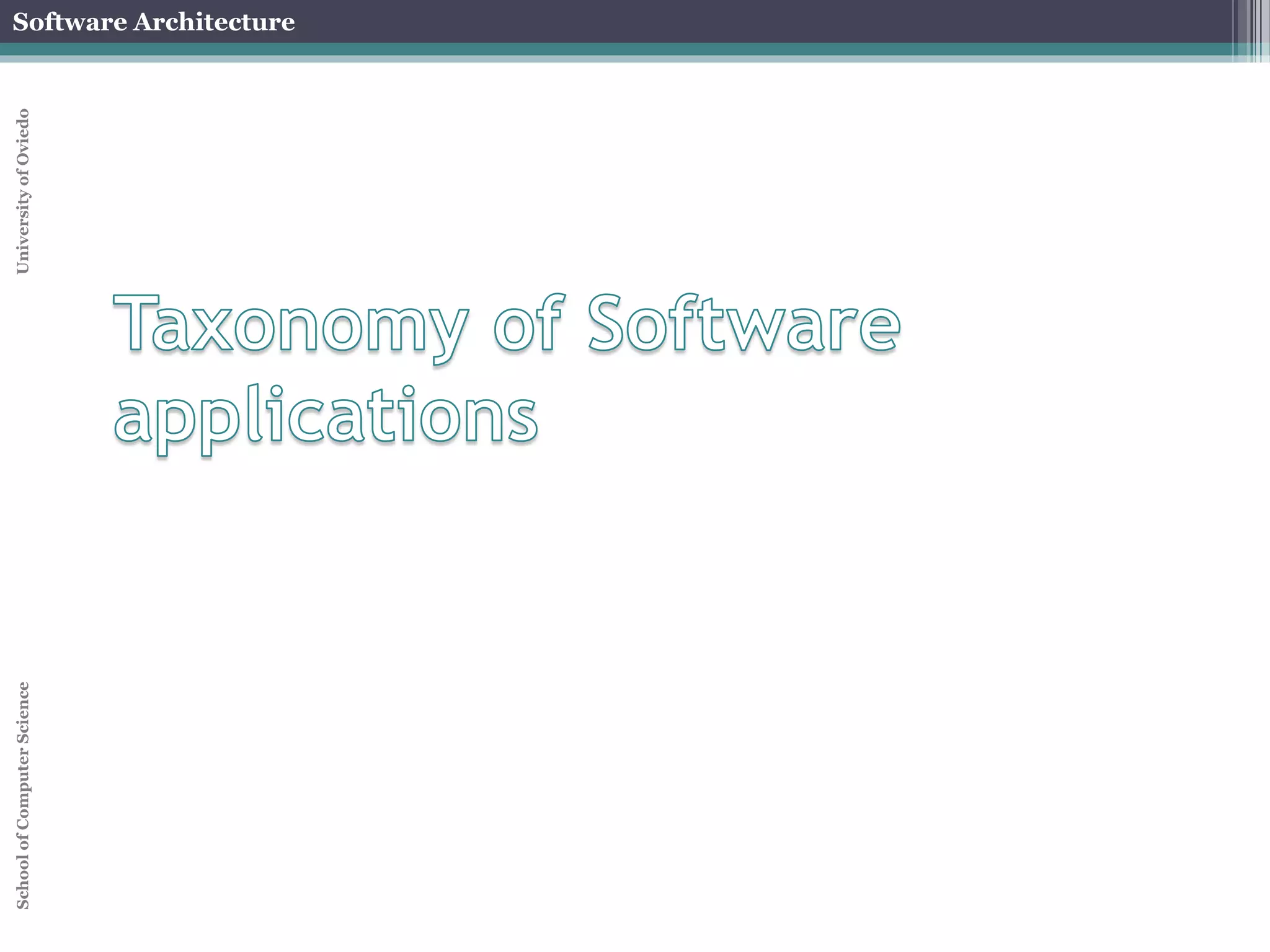The height and width of the screenshot is (952, 1270).
Task: Click the capital S in outlined Software
Action: click(605, 324)
